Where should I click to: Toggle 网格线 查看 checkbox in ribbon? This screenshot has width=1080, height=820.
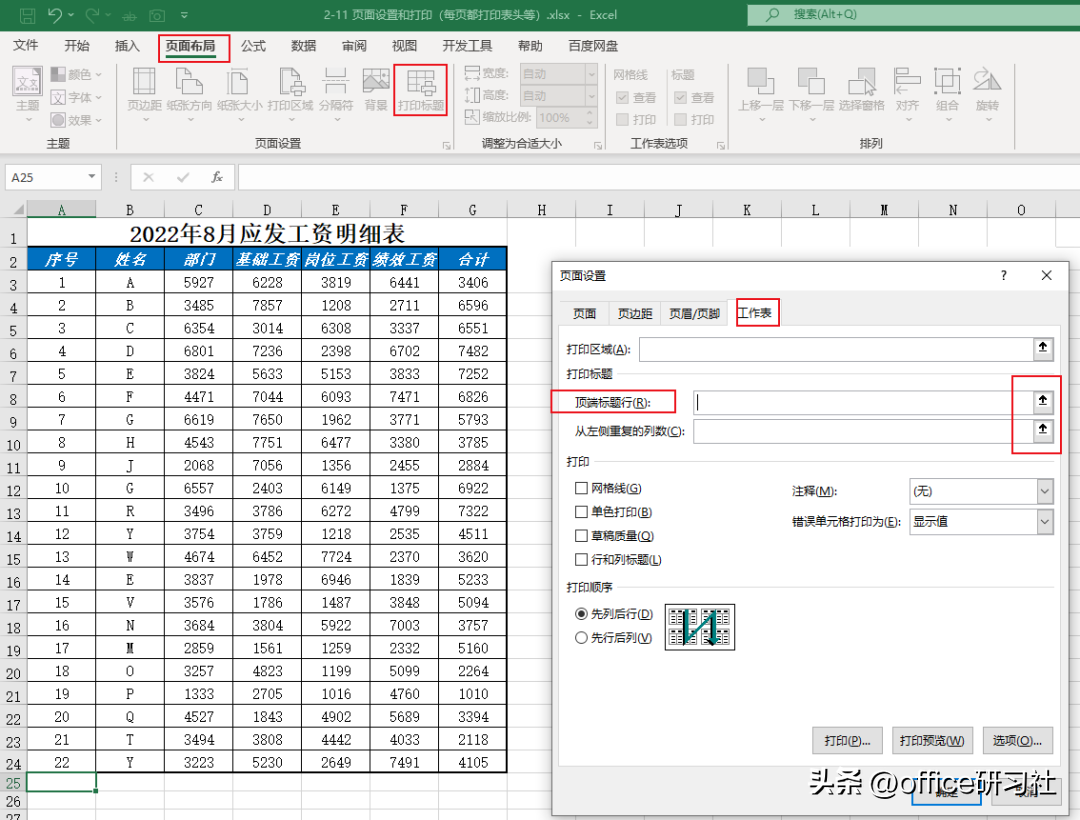coord(622,98)
